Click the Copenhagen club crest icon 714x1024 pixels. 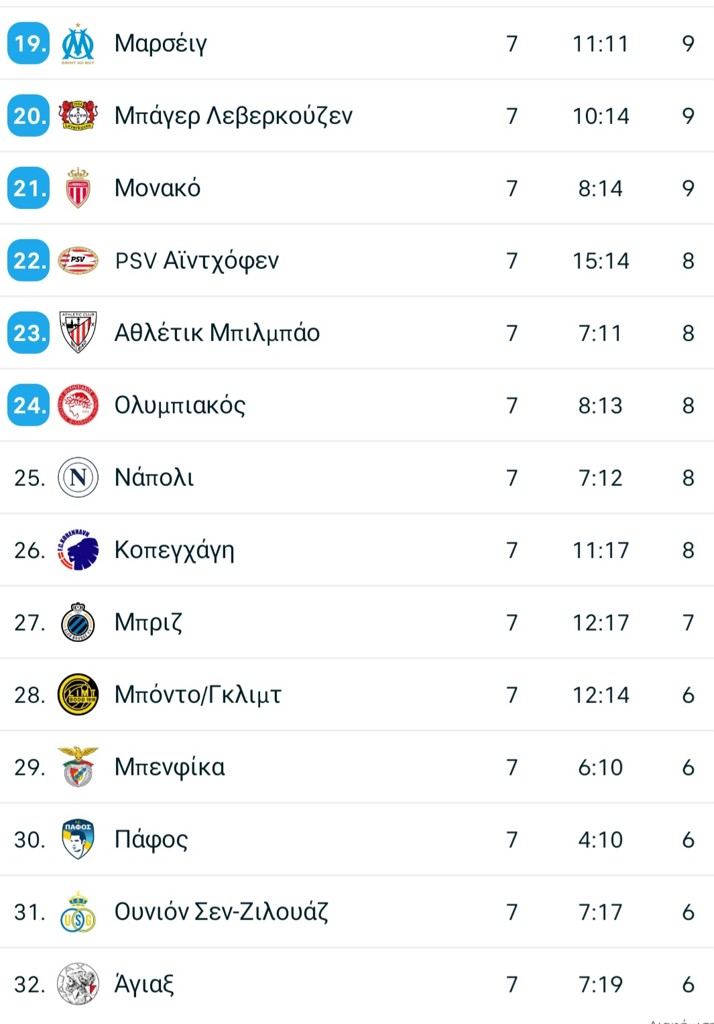point(77,550)
